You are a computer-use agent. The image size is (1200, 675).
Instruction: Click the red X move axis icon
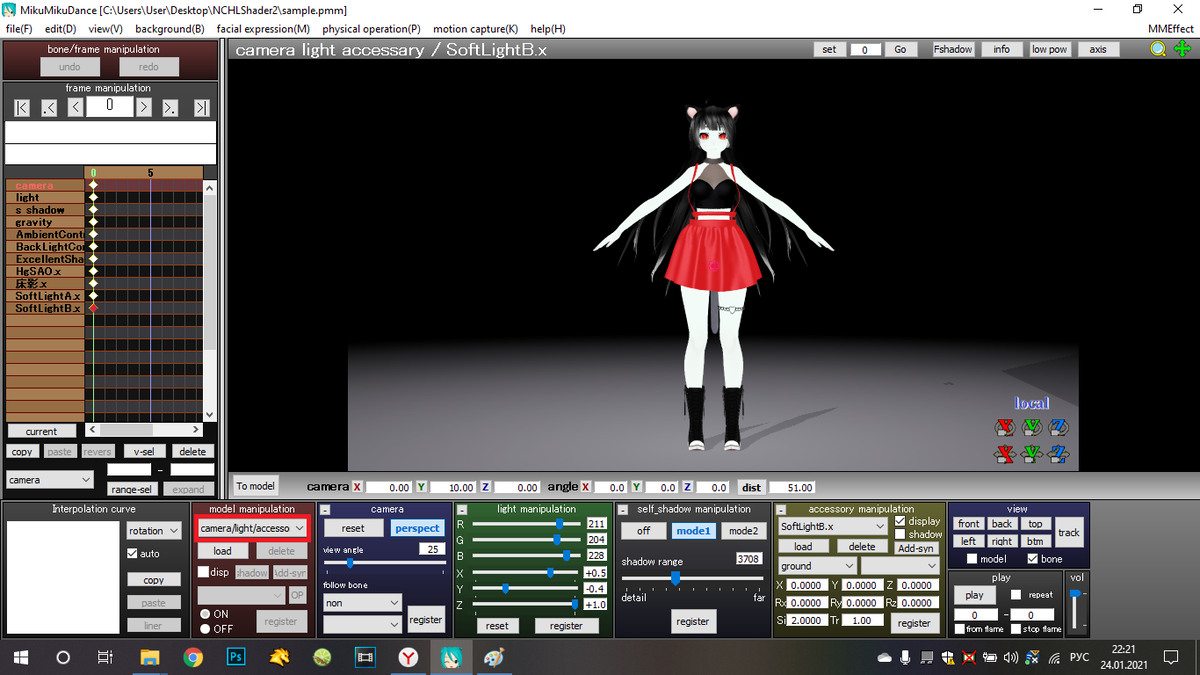[x=1005, y=455]
